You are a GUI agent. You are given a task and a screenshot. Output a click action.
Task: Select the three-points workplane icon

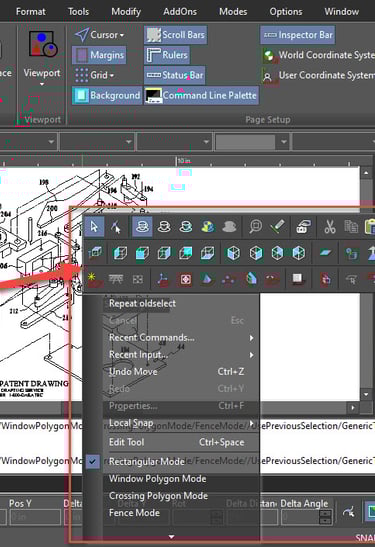point(229,279)
